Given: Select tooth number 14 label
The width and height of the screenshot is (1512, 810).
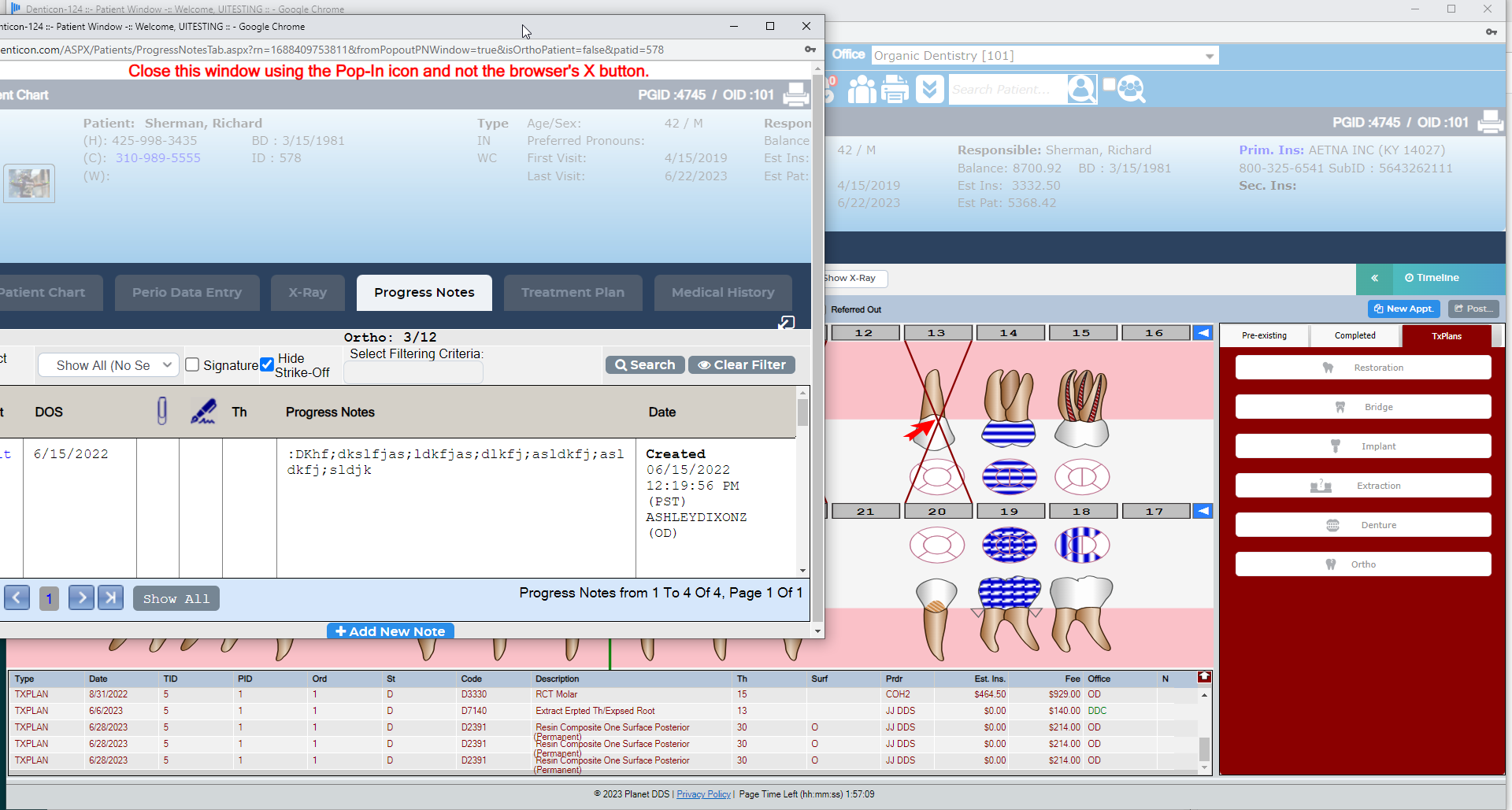Looking at the screenshot, I should click(x=1009, y=333).
